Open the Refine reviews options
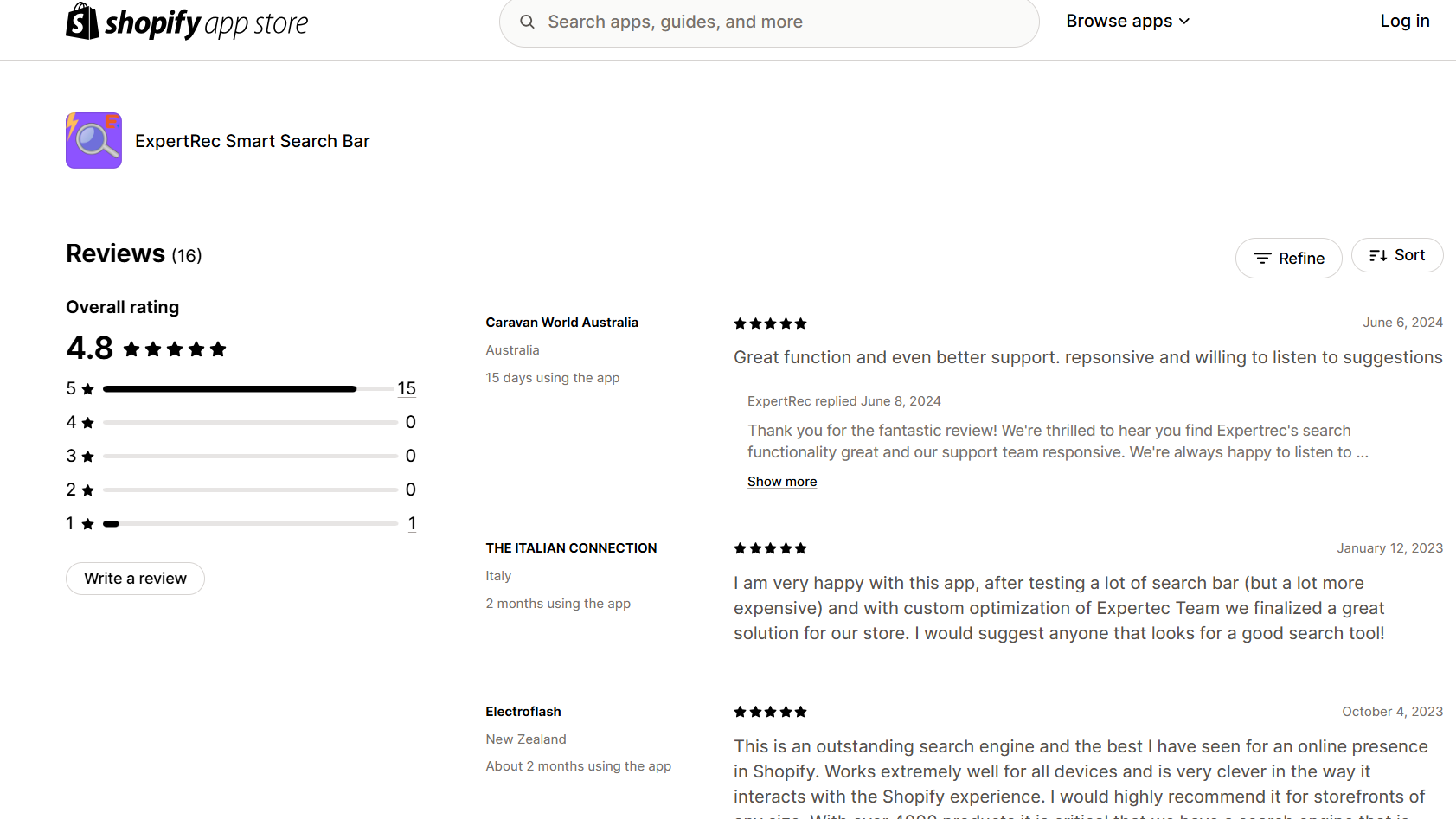 [1288, 259]
